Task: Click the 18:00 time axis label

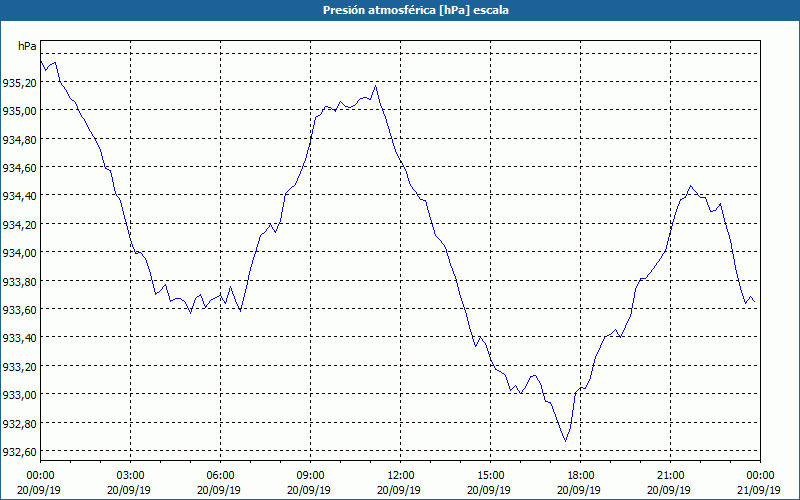Action: click(581, 476)
